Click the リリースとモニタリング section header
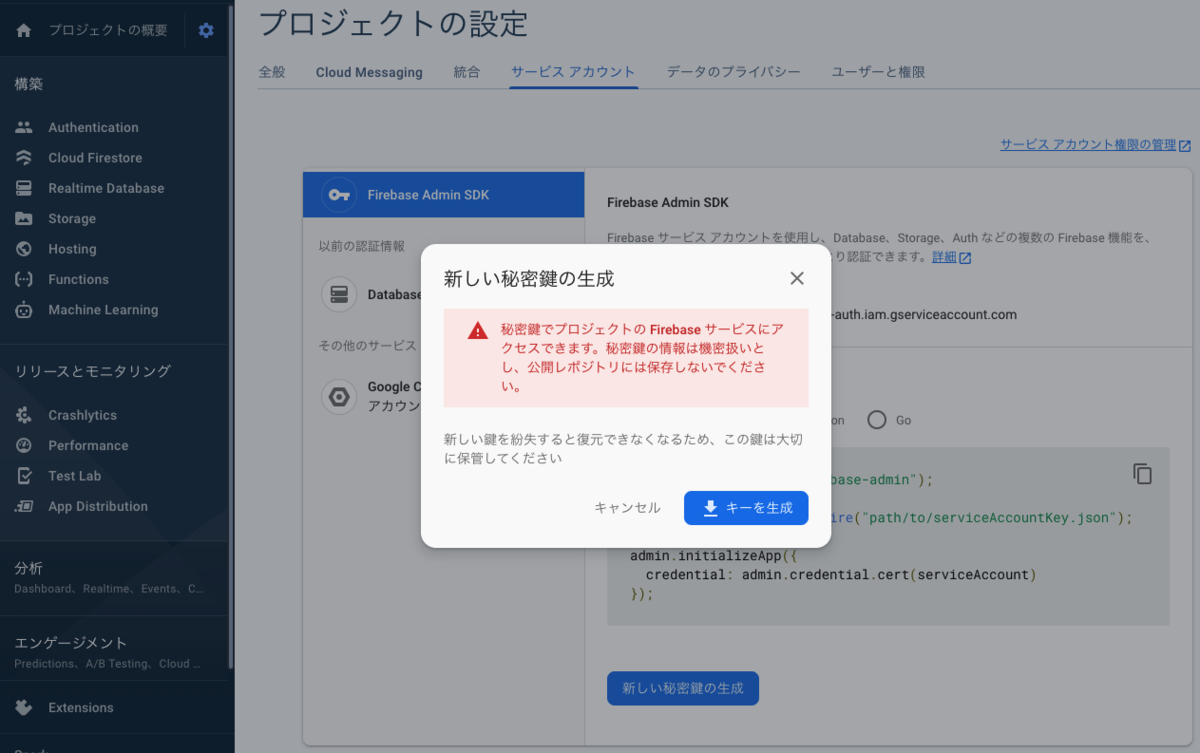Image resolution: width=1200 pixels, height=753 pixels. (x=93, y=371)
